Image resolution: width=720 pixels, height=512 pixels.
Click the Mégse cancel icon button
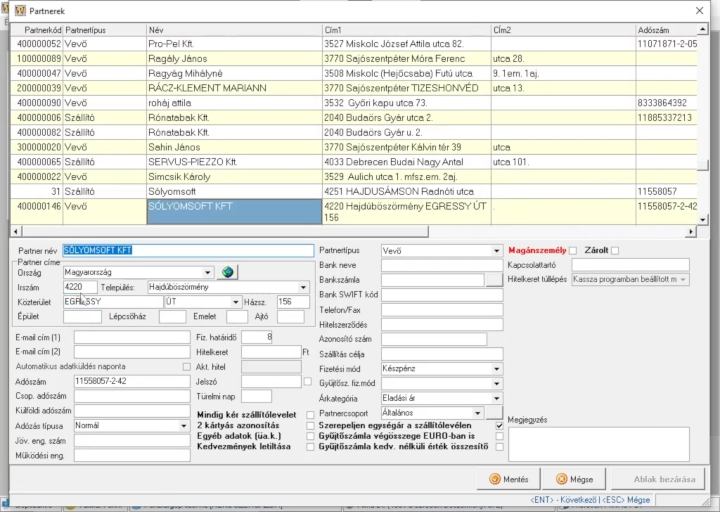coord(574,479)
